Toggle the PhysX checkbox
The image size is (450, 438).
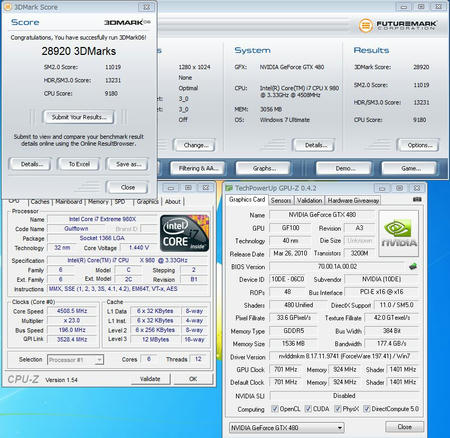coord(338,409)
